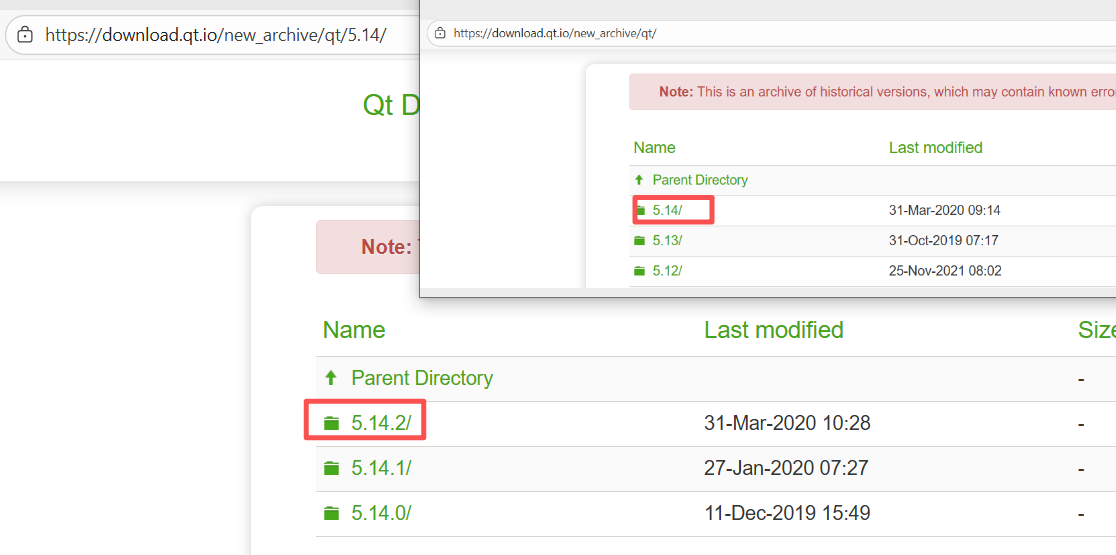The width and height of the screenshot is (1116, 555).
Task: Go to Parent Directory in 5.14 page
Action: pyautogui.click(x=421, y=378)
